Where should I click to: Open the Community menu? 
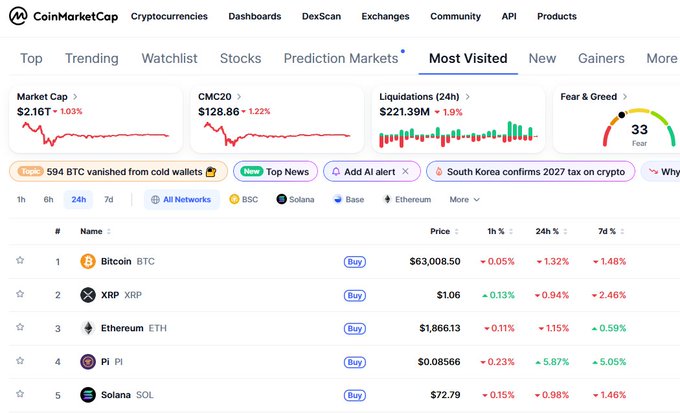[x=455, y=16]
